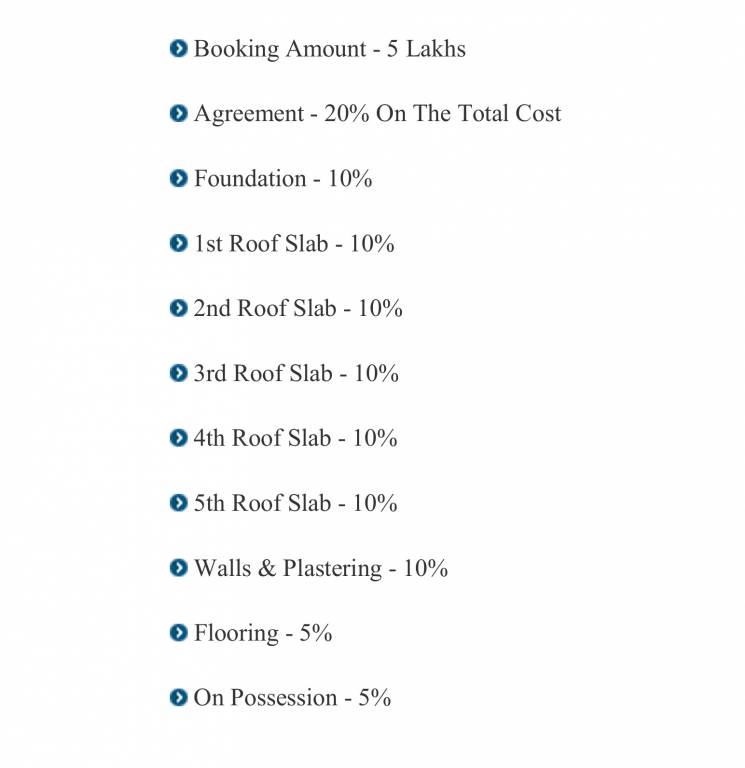Click the "Booking Amount - 5 Lakhs" text
The width and height of the screenshot is (745, 768).
329,49
